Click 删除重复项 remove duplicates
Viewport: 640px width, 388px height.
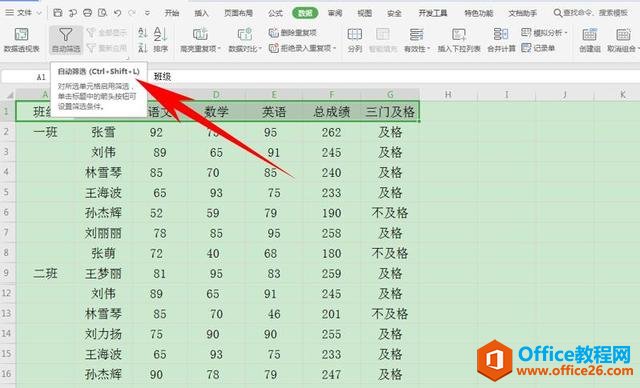293,33
